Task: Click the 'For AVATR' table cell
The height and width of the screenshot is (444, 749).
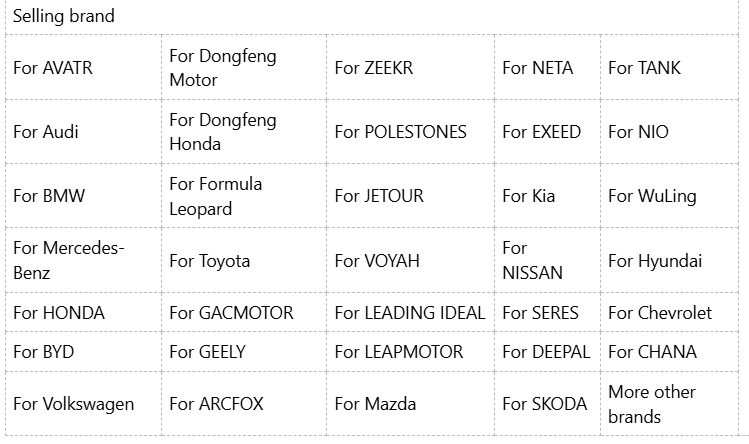Action: pyautogui.click(x=53, y=68)
